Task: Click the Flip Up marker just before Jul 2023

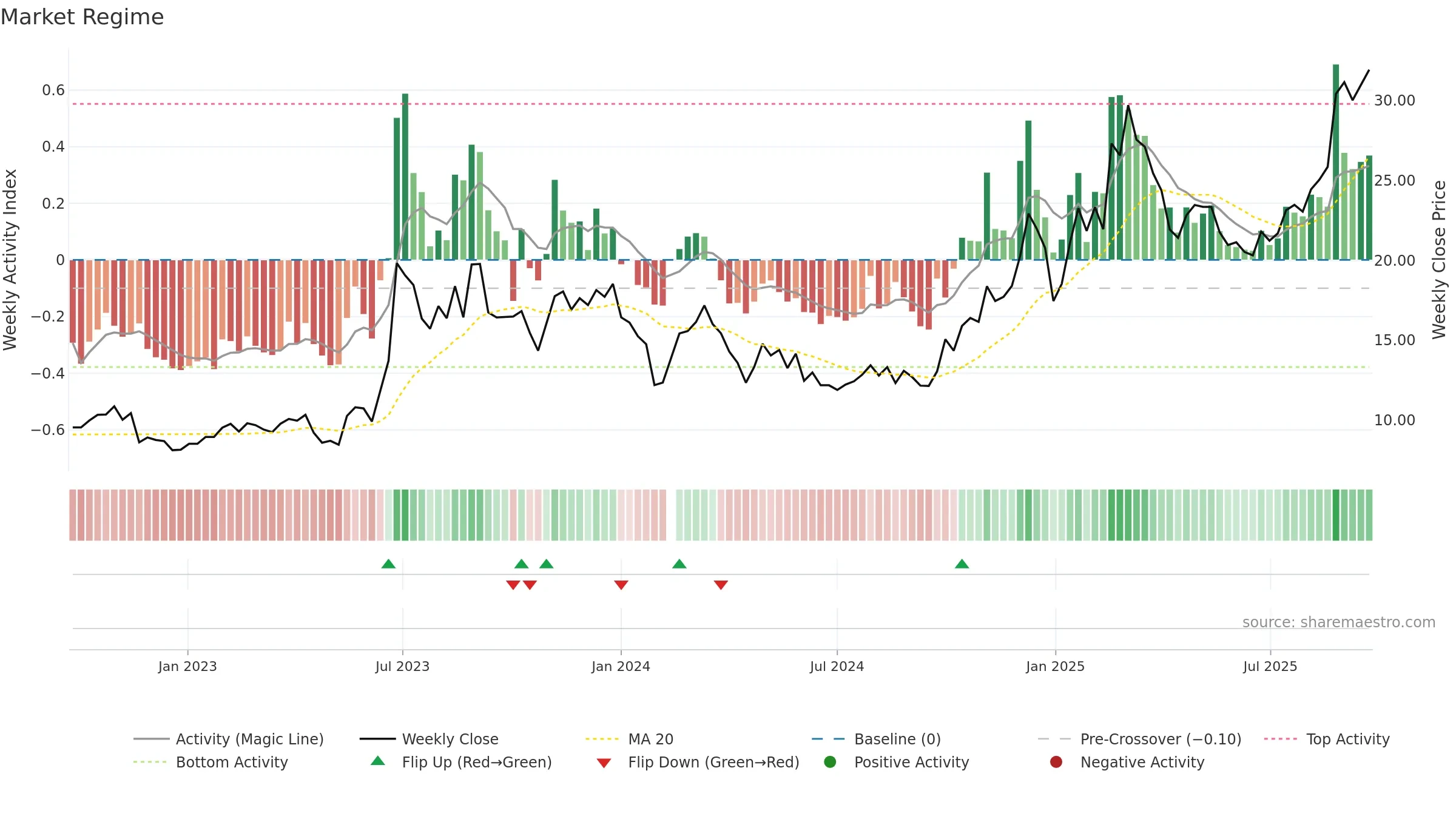Action: [388, 564]
